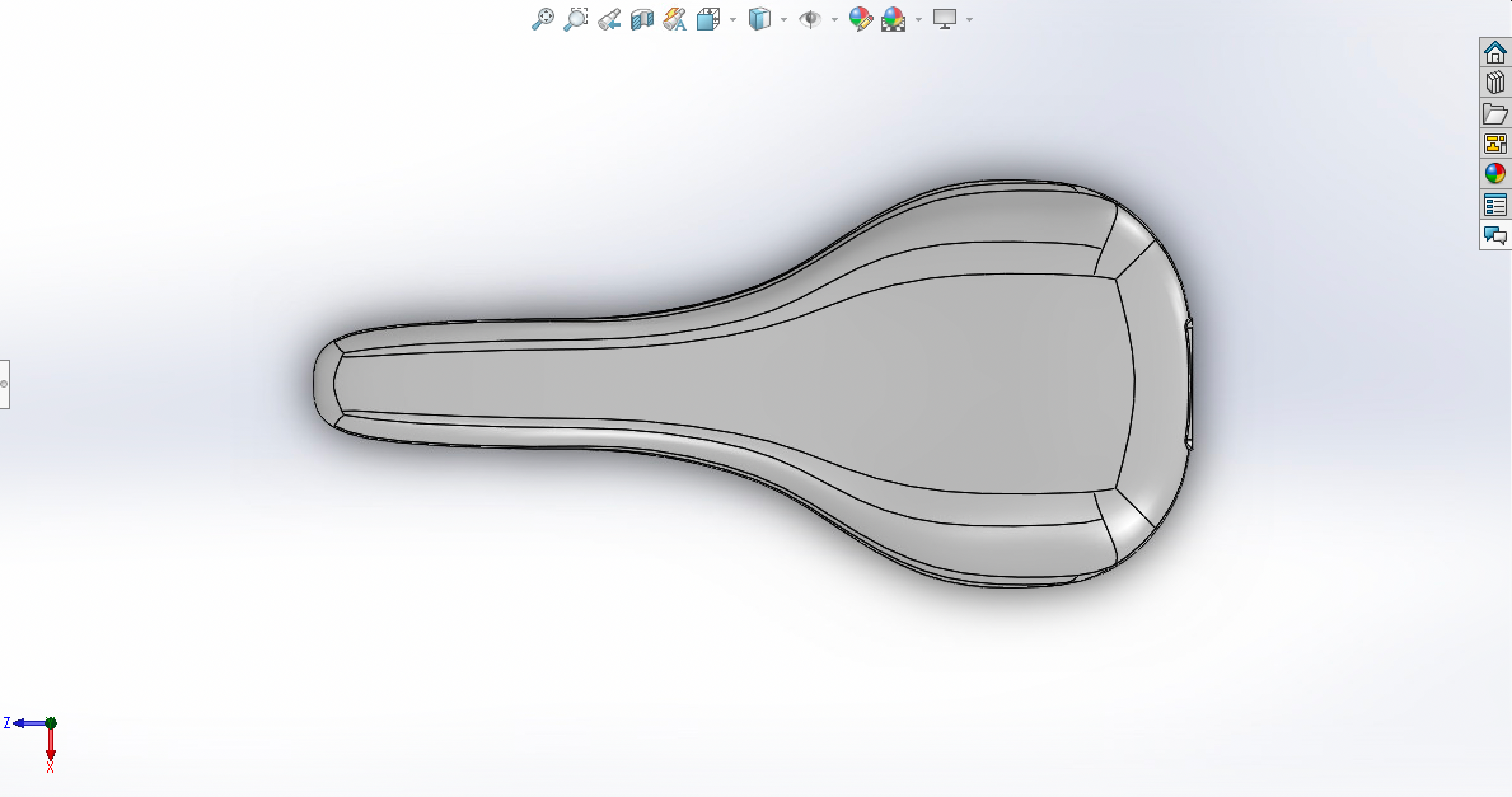This screenshot has height=797, width=1512.
Task: Click the Display Style cube icon
Action: click(x=759, y=19)
